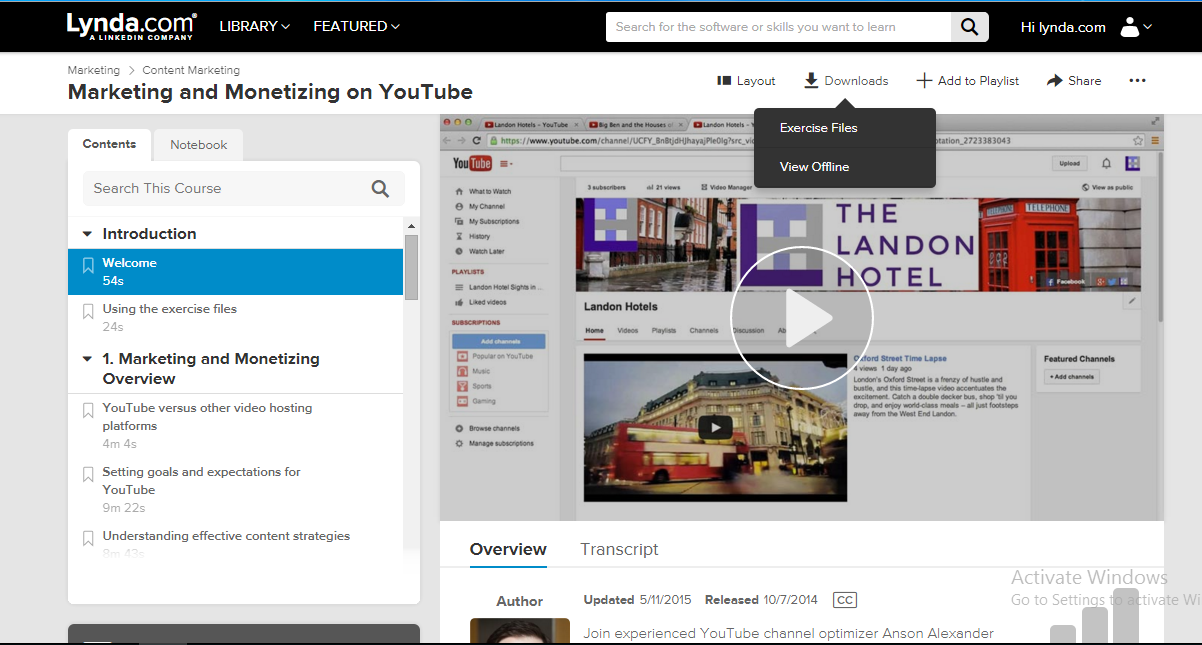The width and height of the screenshot is (1202, 645).
Task: Click the Content Marketing breadcrumb link
Action: [191, 70]
